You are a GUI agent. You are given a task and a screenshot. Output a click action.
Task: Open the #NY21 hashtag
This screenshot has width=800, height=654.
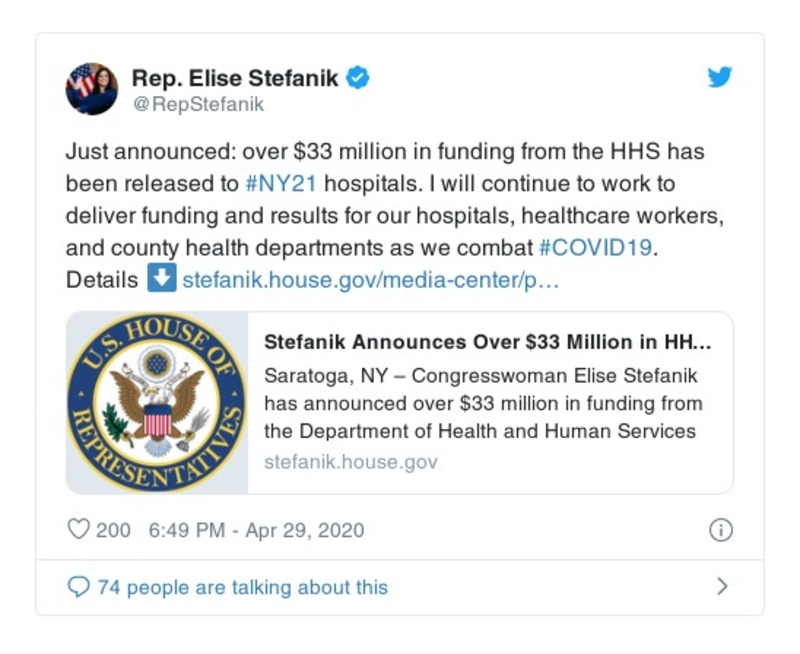(x=274, y=184)
